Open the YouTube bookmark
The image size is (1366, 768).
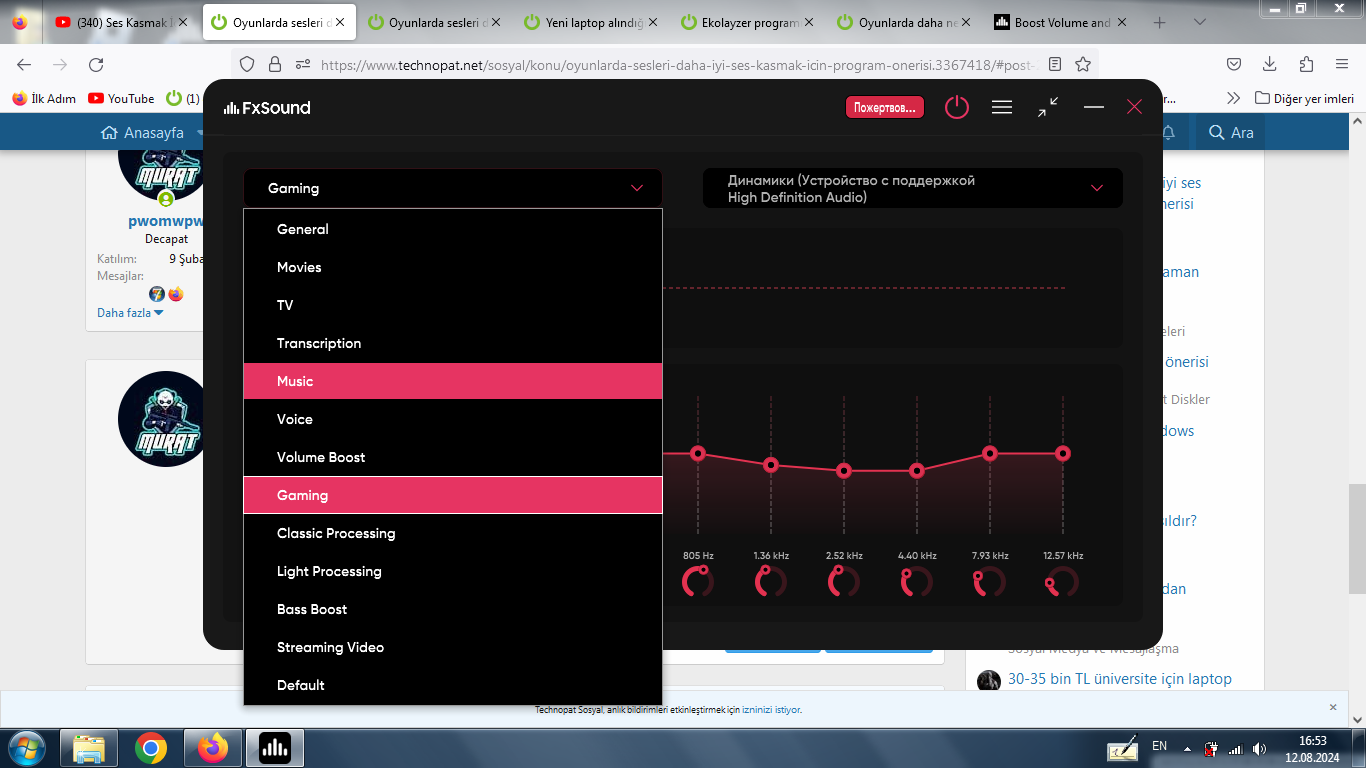pyautogui.click(x=121, y=98)
